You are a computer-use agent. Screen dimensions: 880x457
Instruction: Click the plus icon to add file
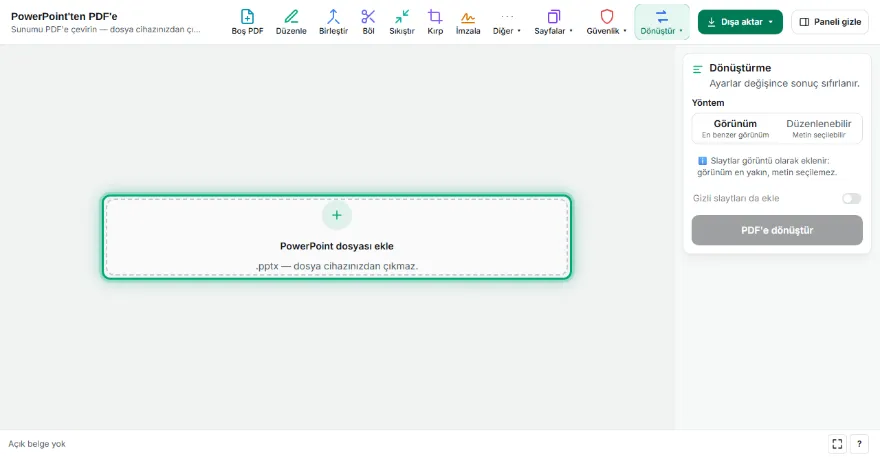coord(337,215)
